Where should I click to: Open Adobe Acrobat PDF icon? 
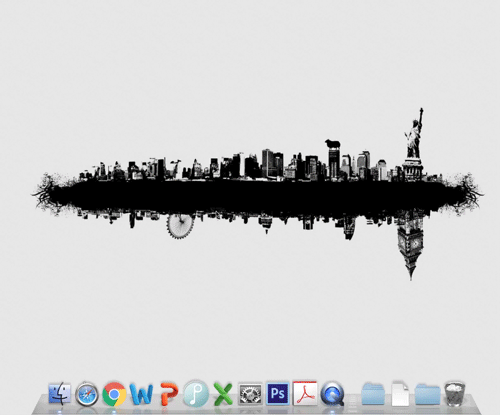tap(305, 393)
